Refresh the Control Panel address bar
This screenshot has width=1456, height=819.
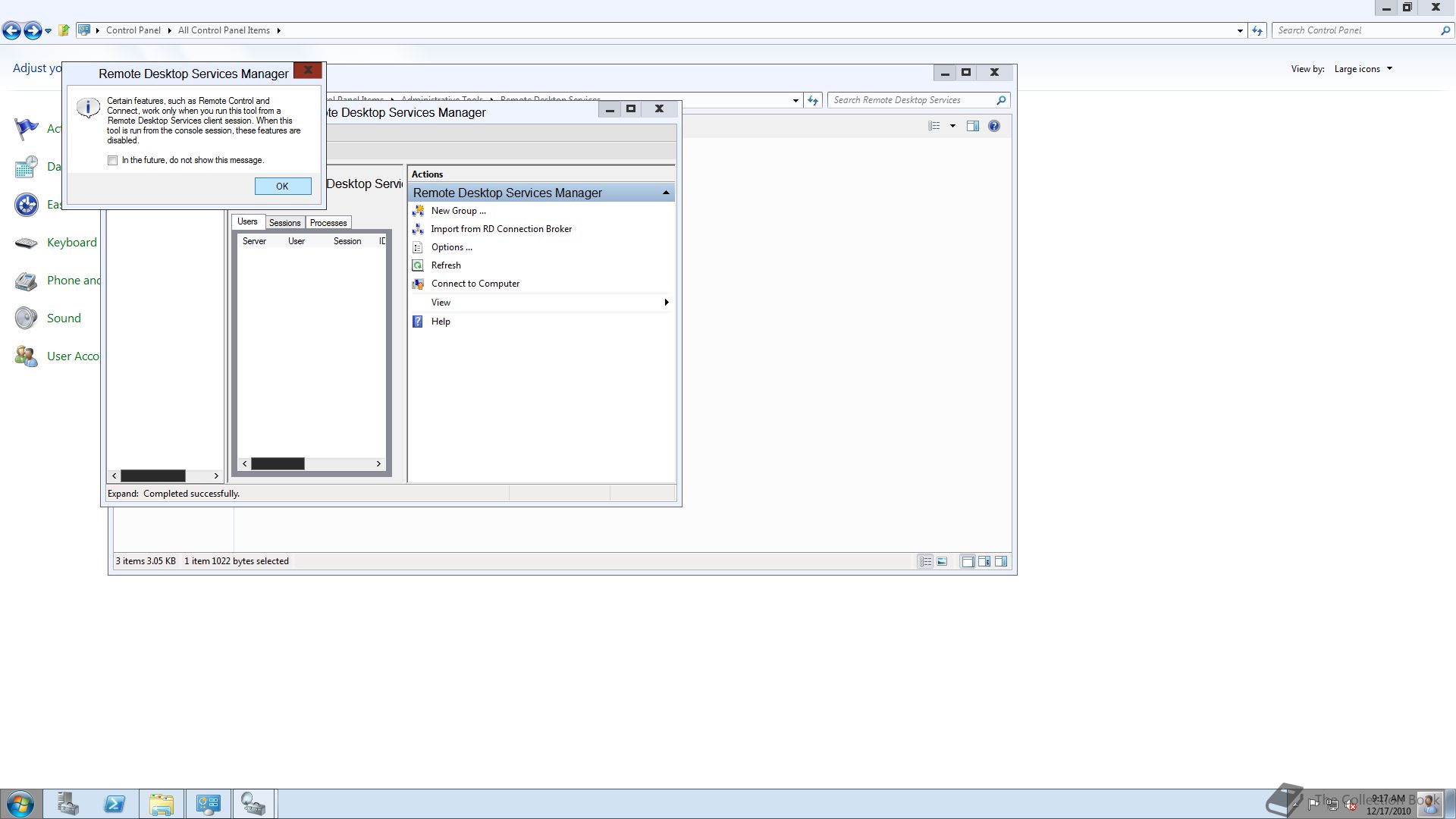[1257, 31]
